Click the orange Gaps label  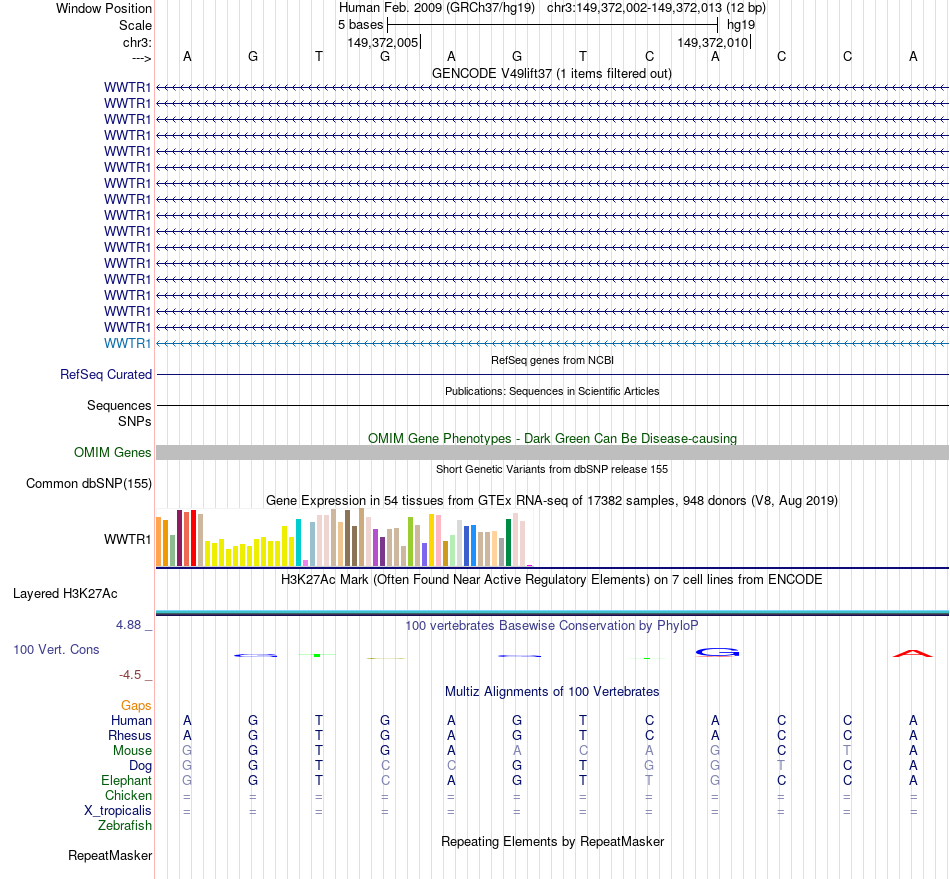[x=136, y=705]
